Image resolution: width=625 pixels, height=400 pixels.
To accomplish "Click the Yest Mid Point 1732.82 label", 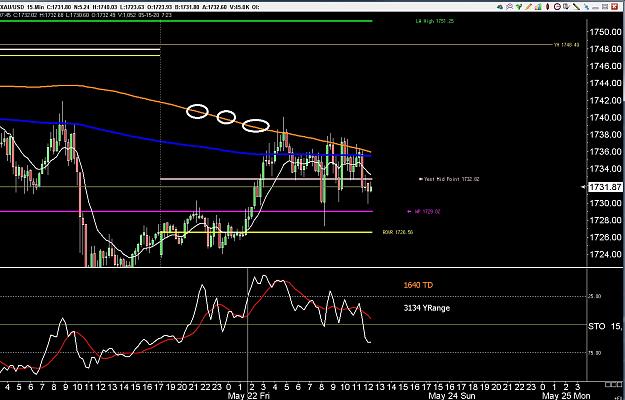I will pos(452,179).
